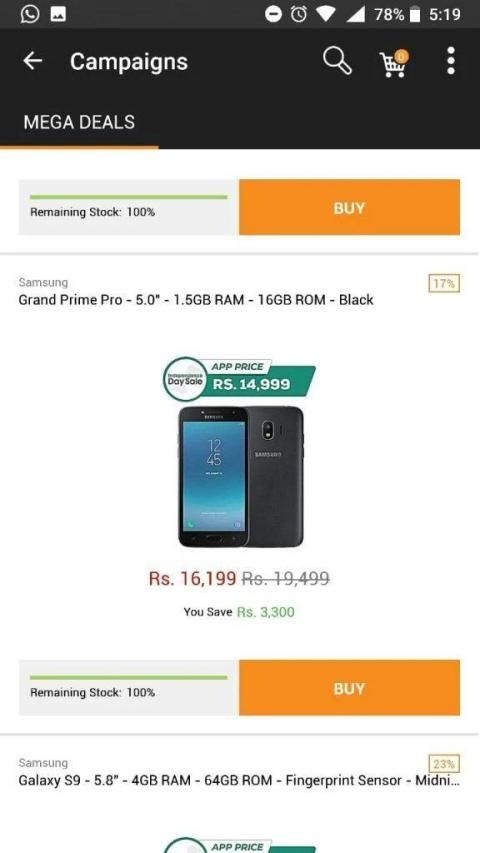Tap the Wi-Fi status icon

[325, 14]
